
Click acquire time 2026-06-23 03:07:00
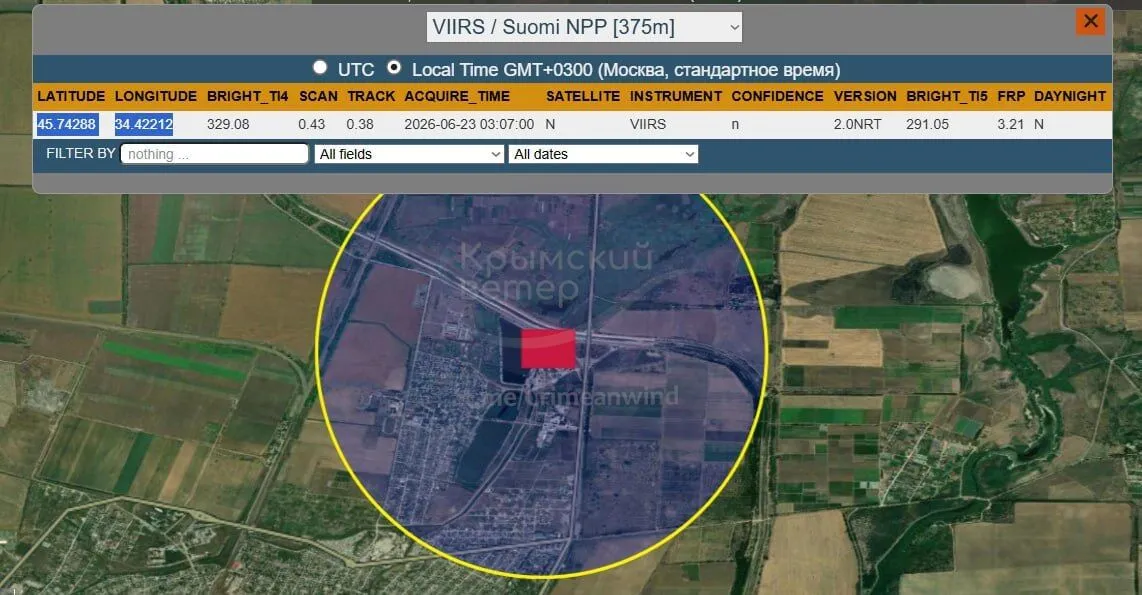click(x=469, y=125)
